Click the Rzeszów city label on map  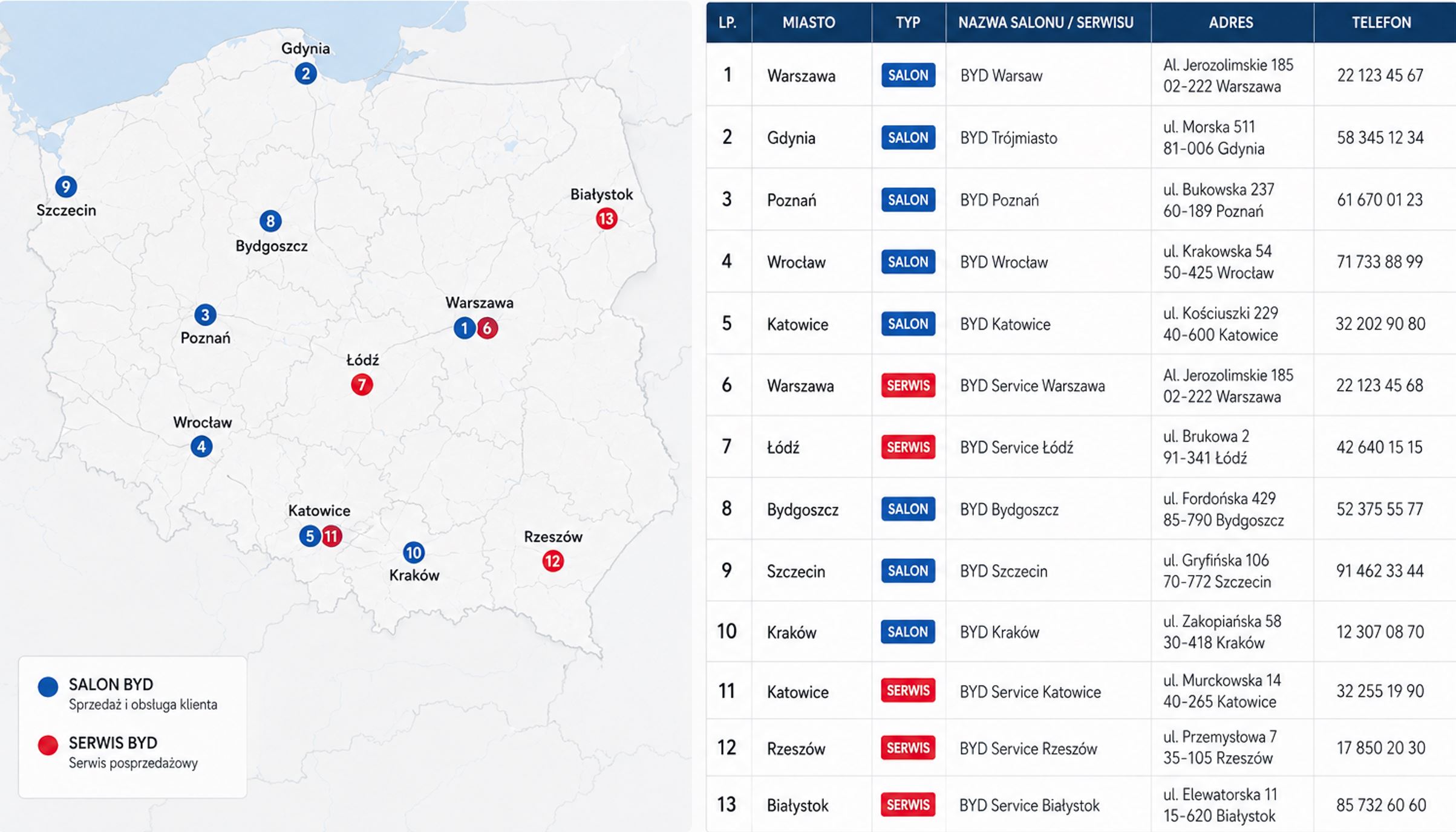tap(553, 536)
